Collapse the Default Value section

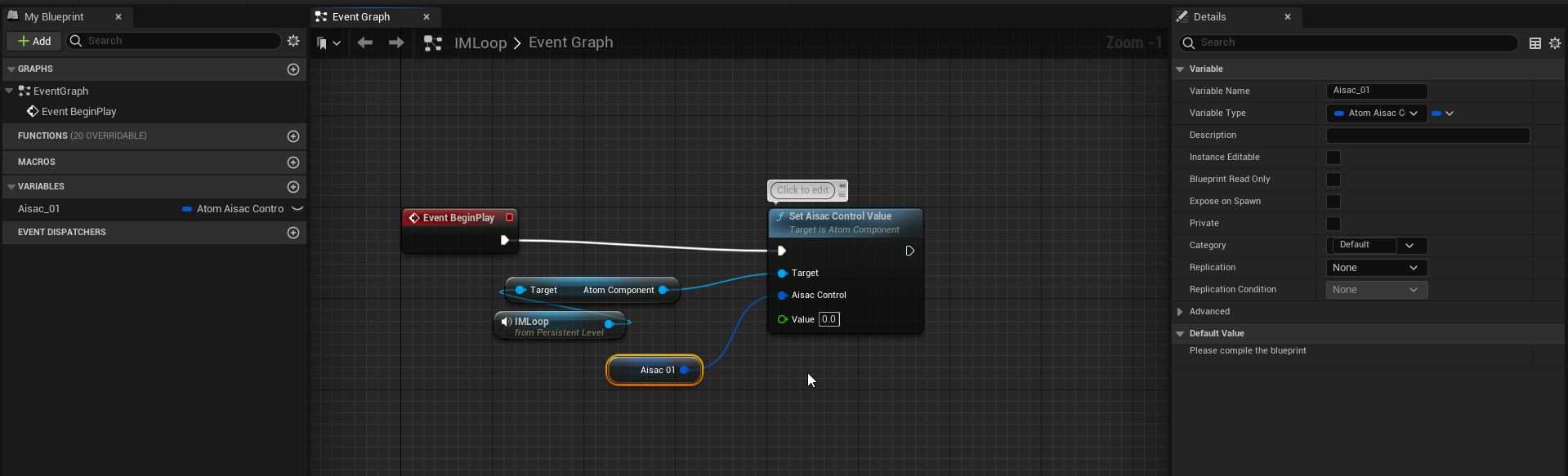pos(1180,334)
